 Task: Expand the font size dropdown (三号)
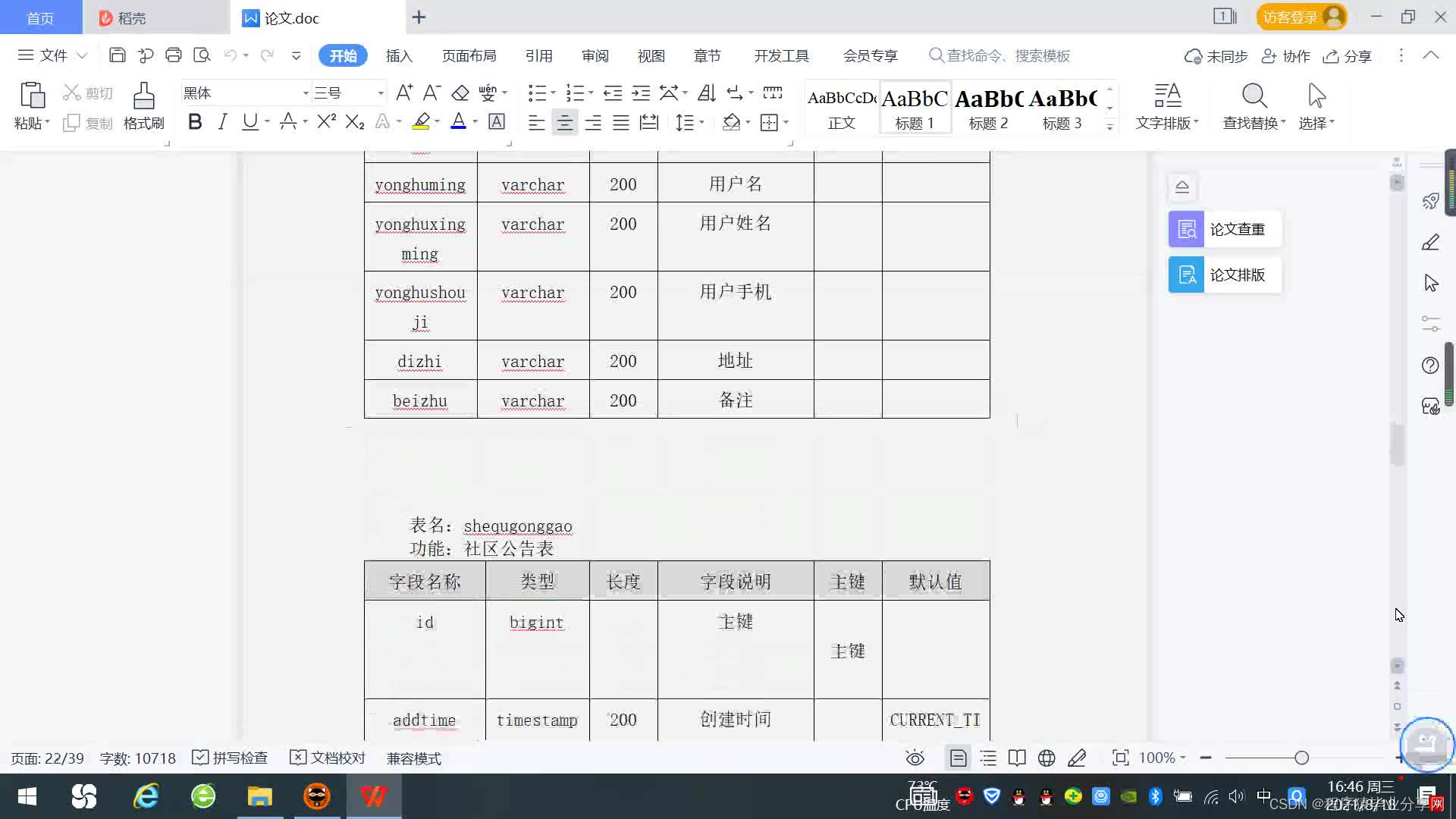(381, 93)
